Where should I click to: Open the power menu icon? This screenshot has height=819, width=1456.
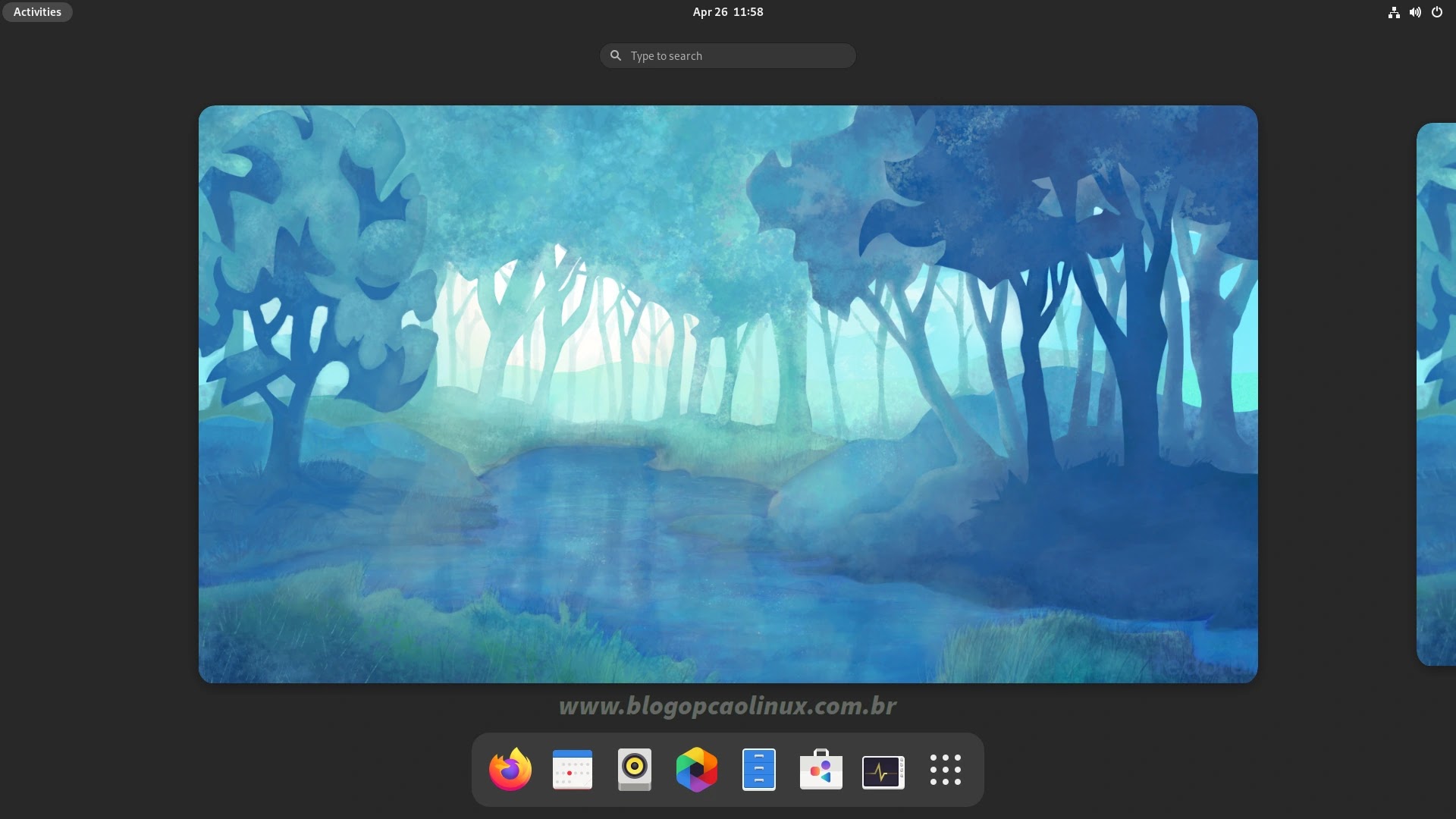pyautogui.click(x=1437, y=12)
